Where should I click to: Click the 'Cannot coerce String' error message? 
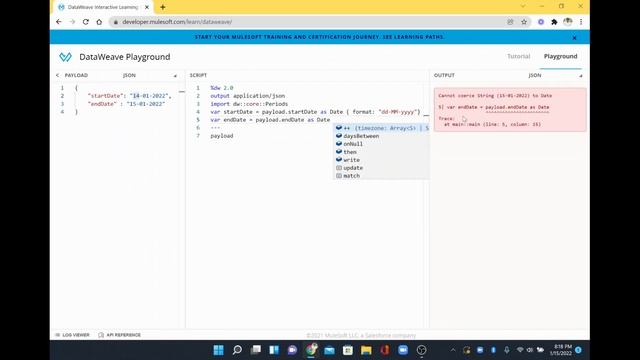click(x=495, y=96)
